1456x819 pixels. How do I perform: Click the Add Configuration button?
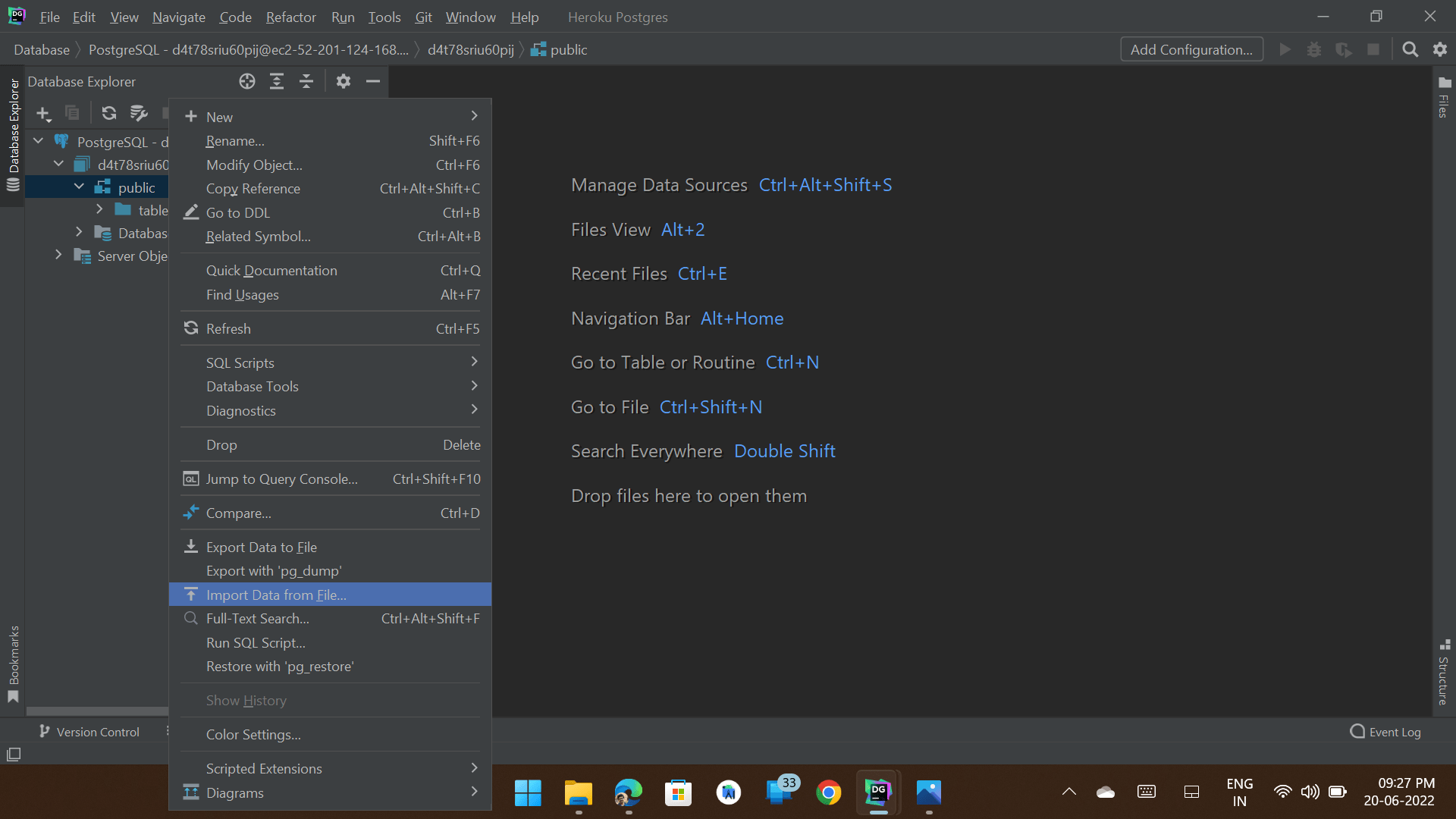coord(1191,49)
